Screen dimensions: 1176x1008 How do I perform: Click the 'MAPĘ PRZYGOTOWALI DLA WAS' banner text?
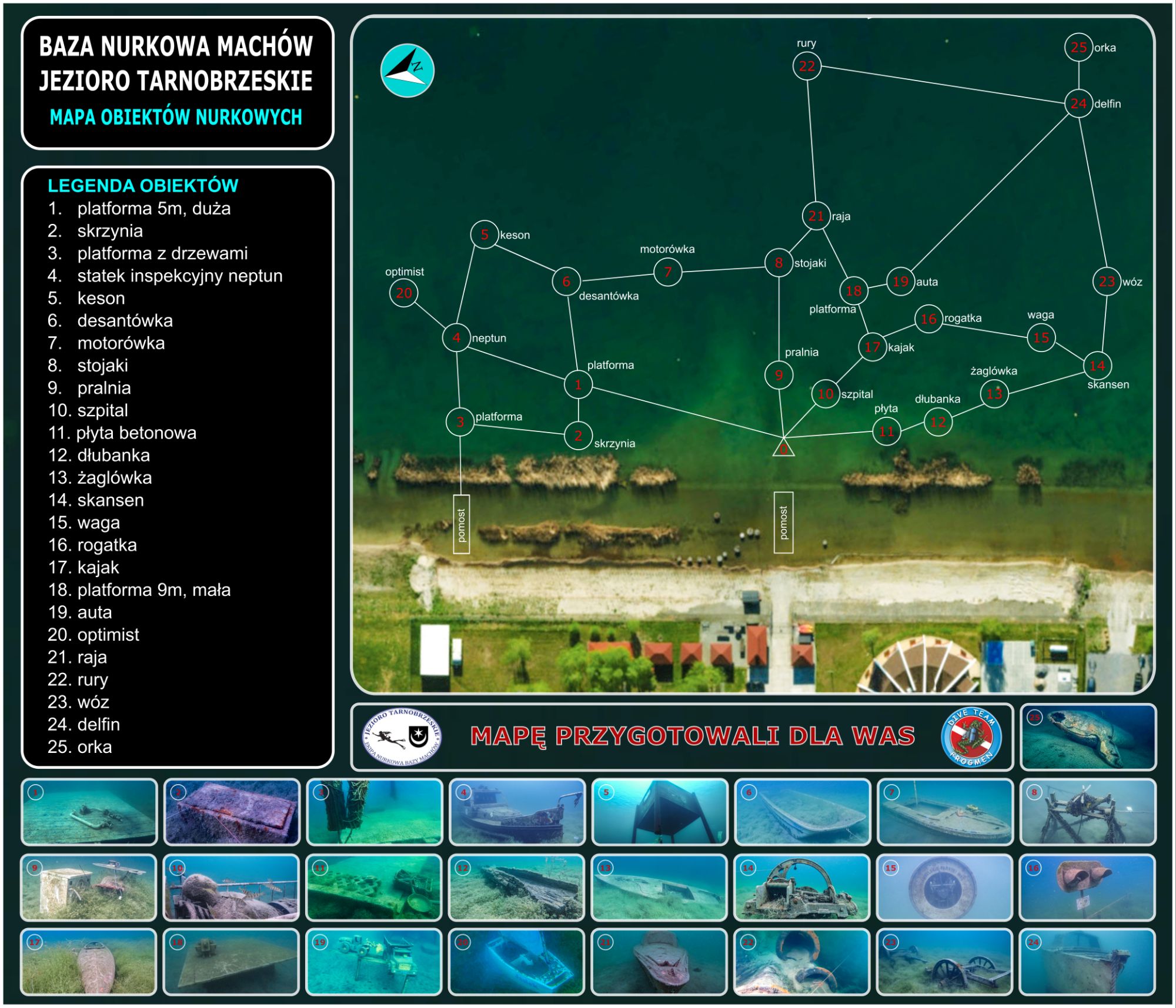coord(693,736)
